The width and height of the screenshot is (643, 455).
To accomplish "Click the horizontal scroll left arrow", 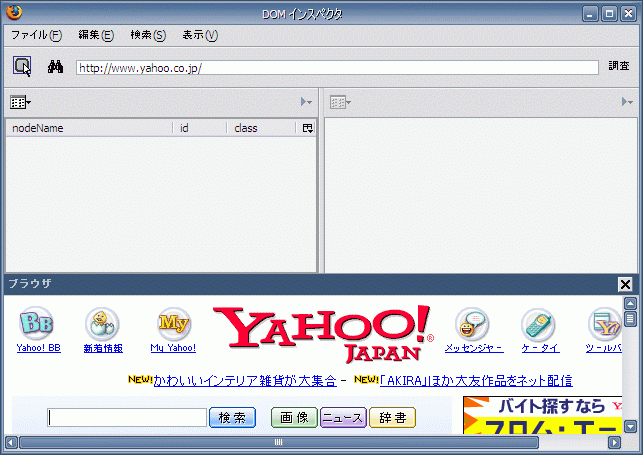I will pyautogui.click(x=11, y=443).
